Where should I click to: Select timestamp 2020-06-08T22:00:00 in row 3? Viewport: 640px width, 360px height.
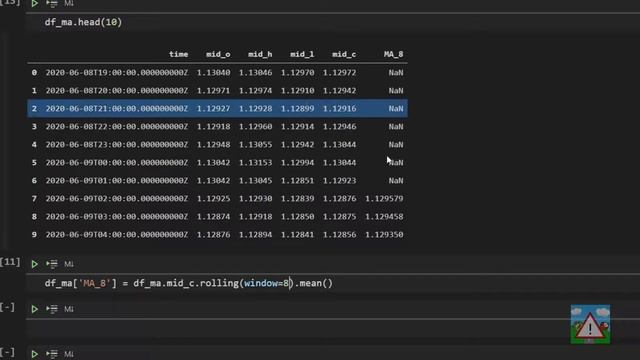pos(117,126)
